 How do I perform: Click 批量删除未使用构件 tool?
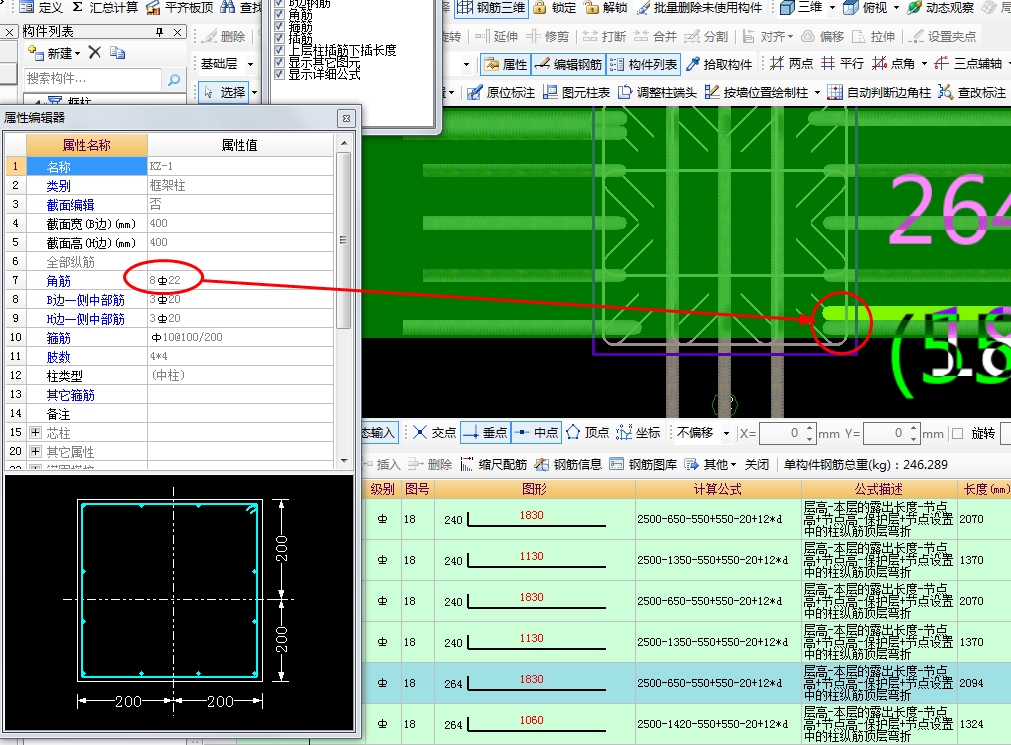point(700,7)
